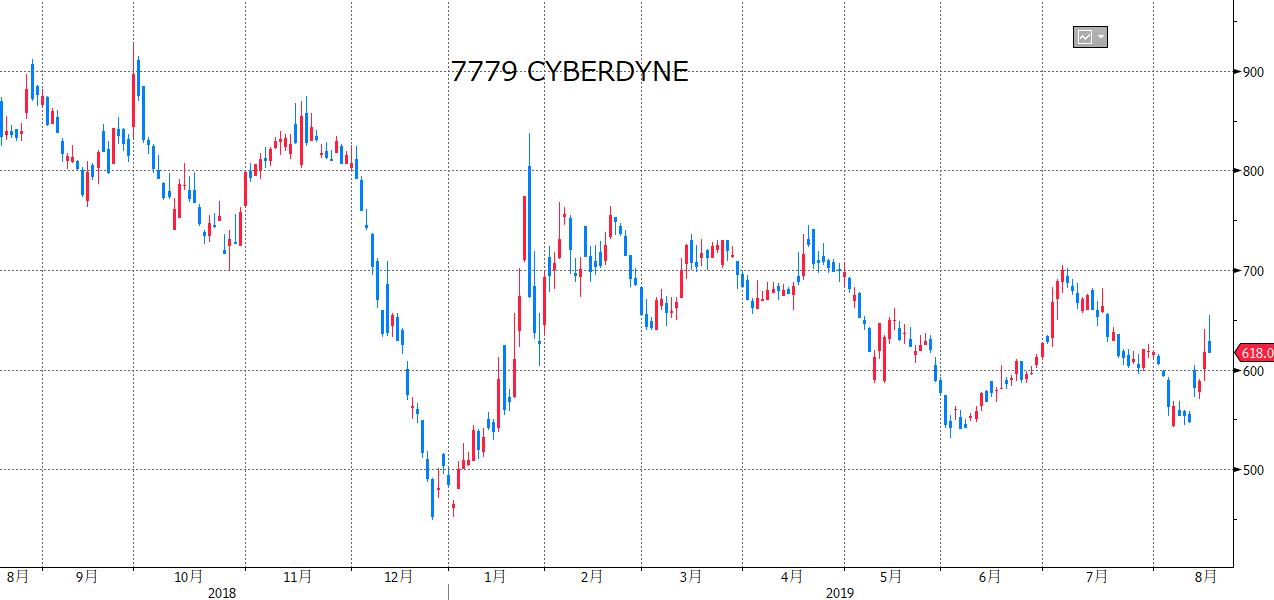Screen dimensions: 1274x600
Task: Click the 9月 month label
Action: tap(87, 577)
